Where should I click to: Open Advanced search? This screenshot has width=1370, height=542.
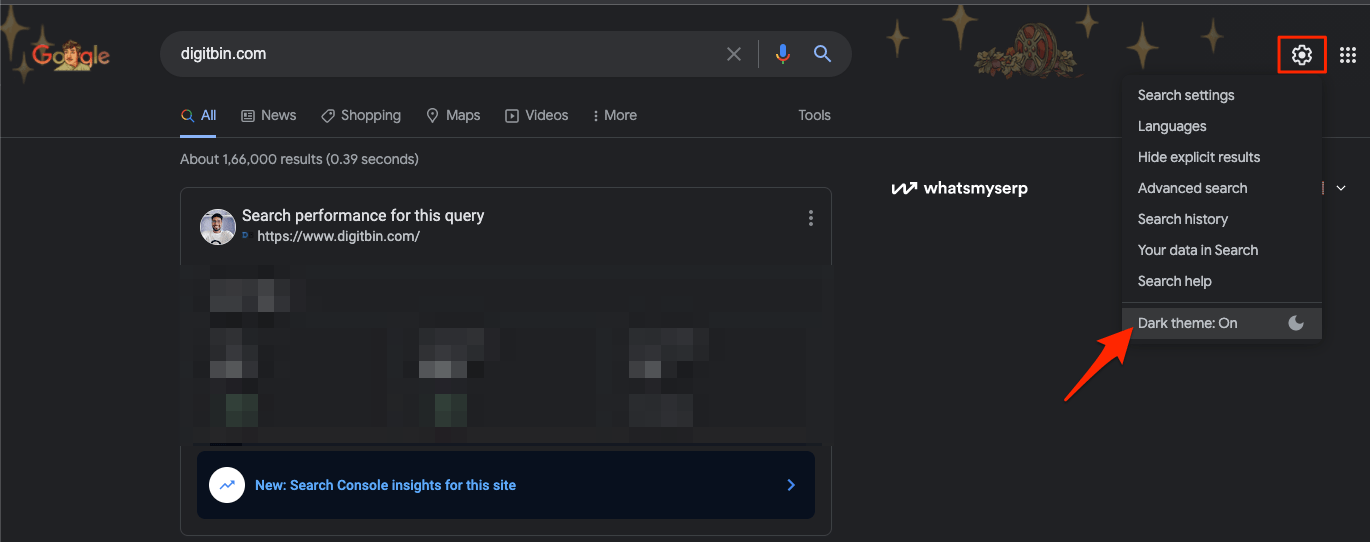click(1193, 188)
